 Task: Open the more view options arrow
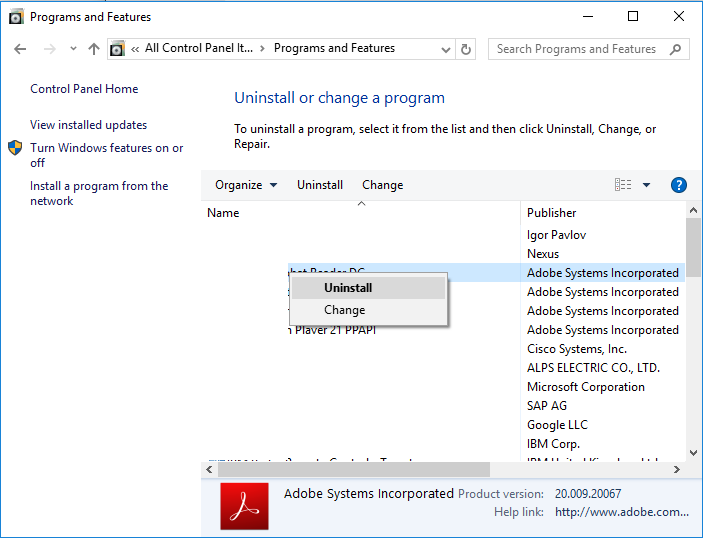tap(646, 185)
